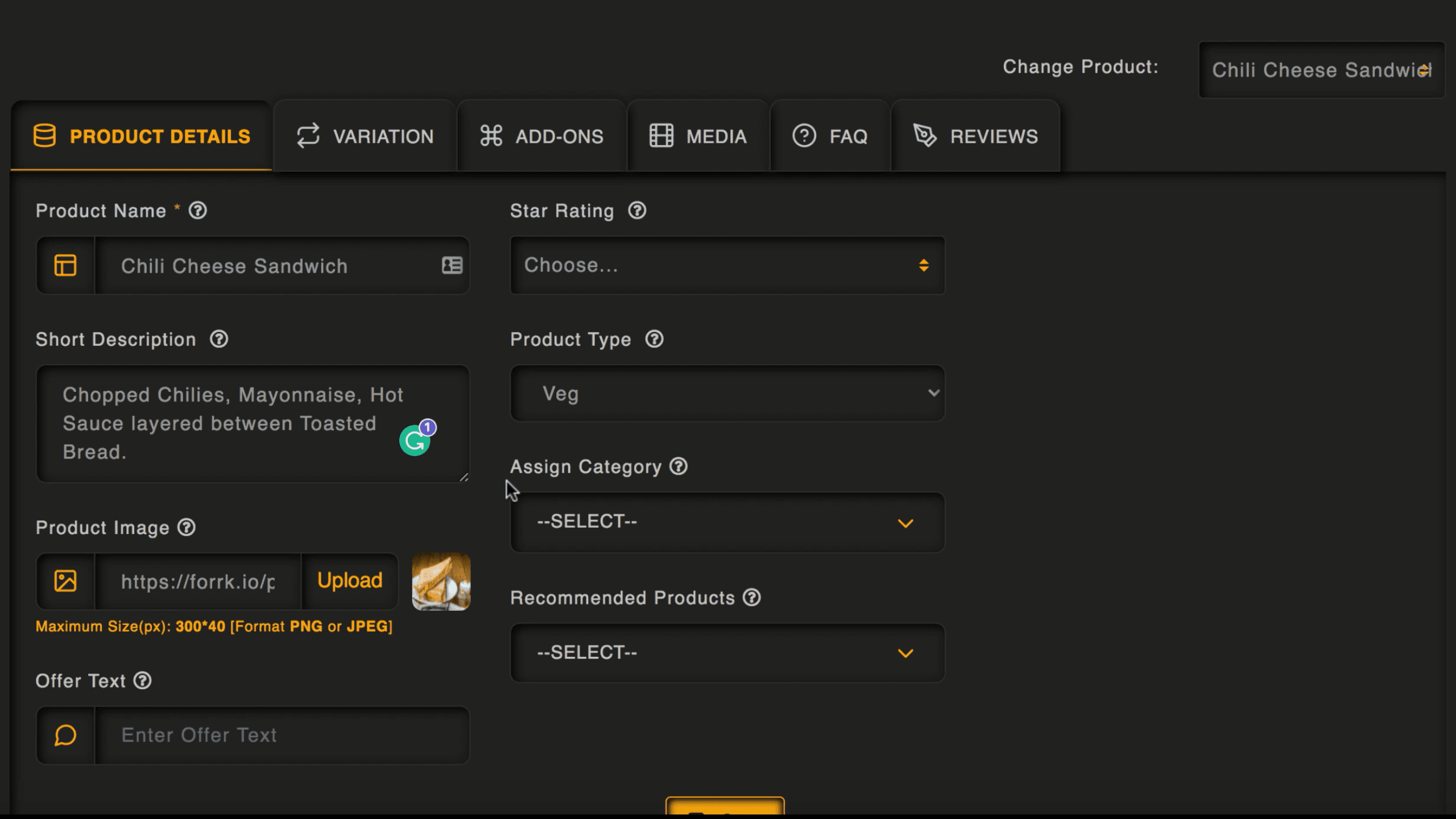Expand the Recommended Products select dropdown
This screenshot has height=819, width=1456.
point(727,653)
